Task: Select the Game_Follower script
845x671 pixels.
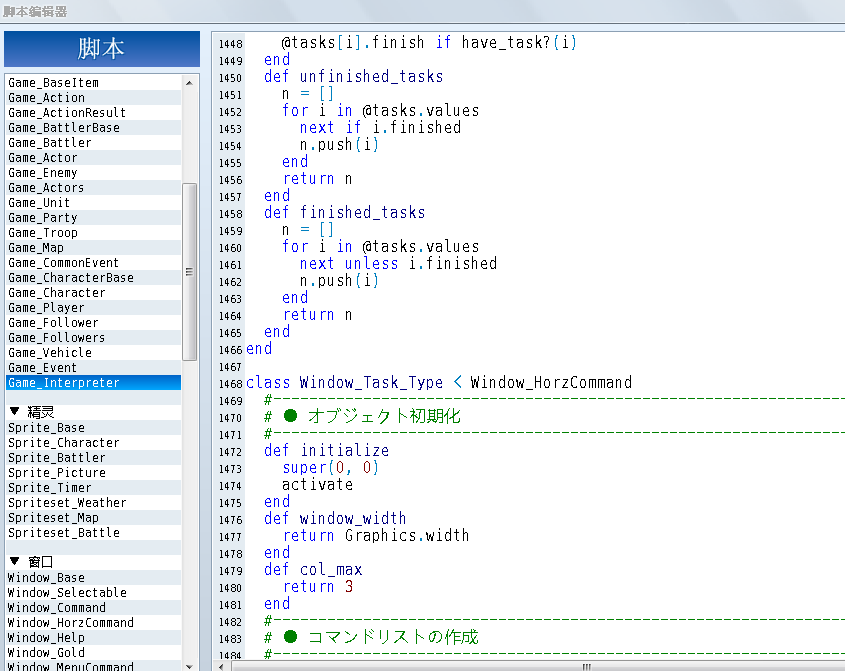Action: [93, 323]
